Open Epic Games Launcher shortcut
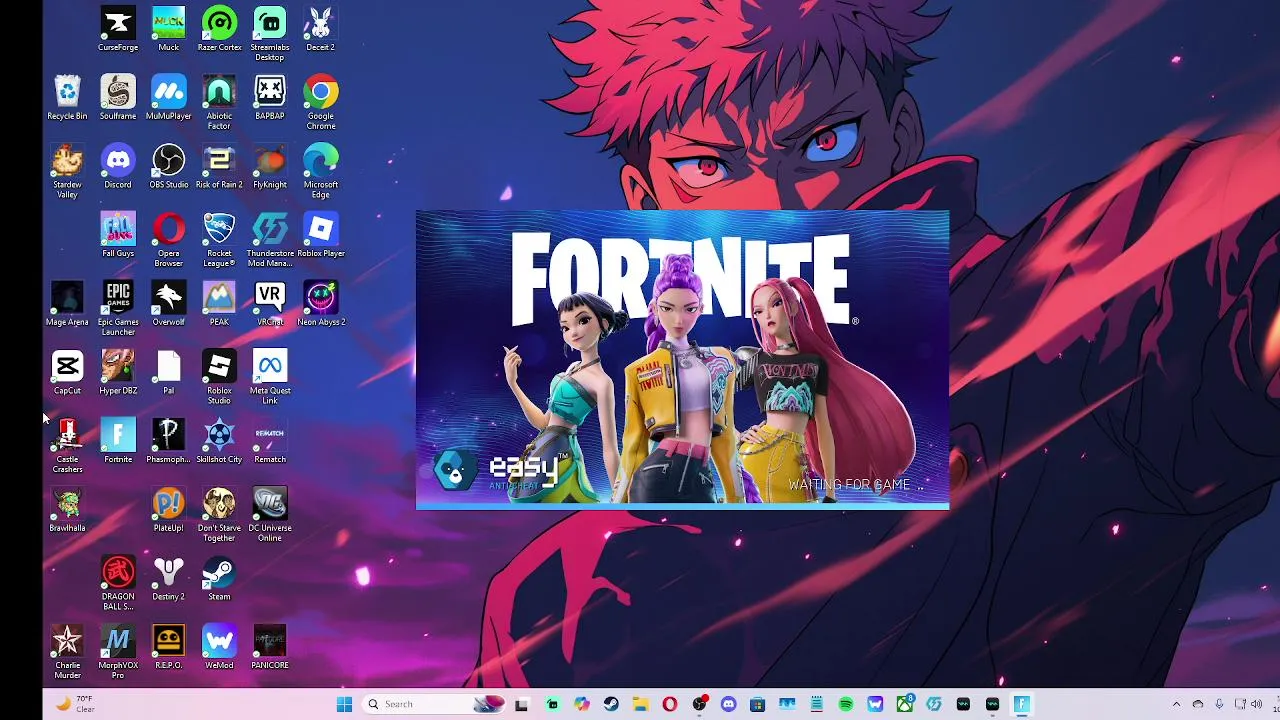This screenshot has height=720, width=1280. point(118,309)
